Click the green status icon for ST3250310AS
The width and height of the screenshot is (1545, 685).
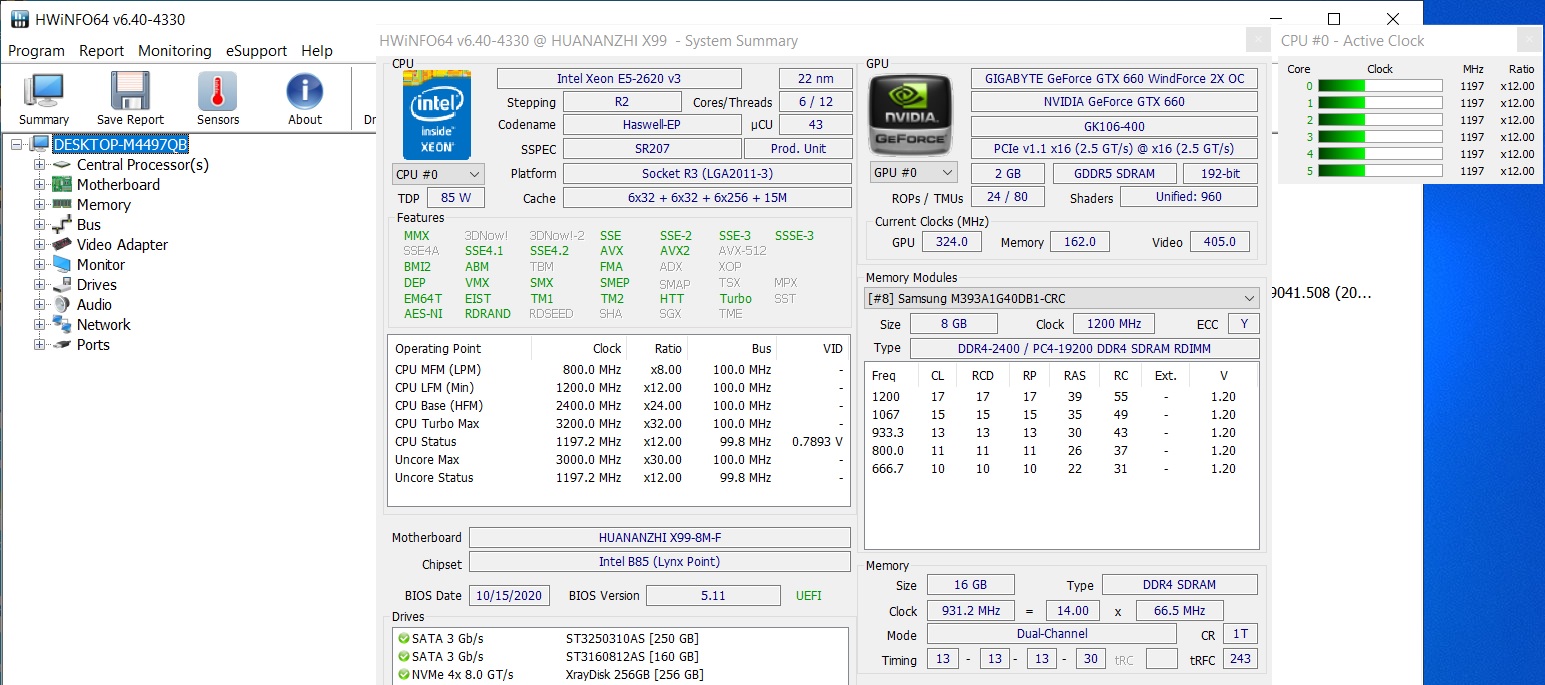pyautogui.click(x=403, y=638)
